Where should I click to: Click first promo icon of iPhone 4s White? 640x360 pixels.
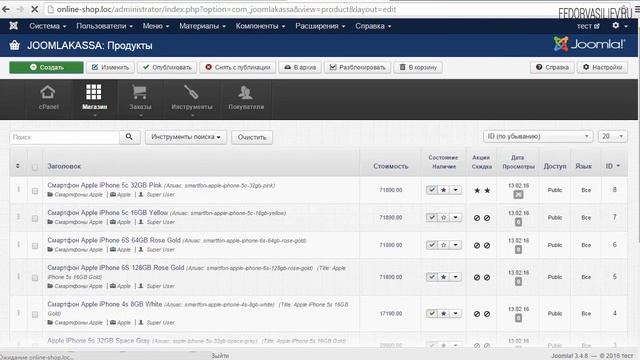click(x=477, y=314)
